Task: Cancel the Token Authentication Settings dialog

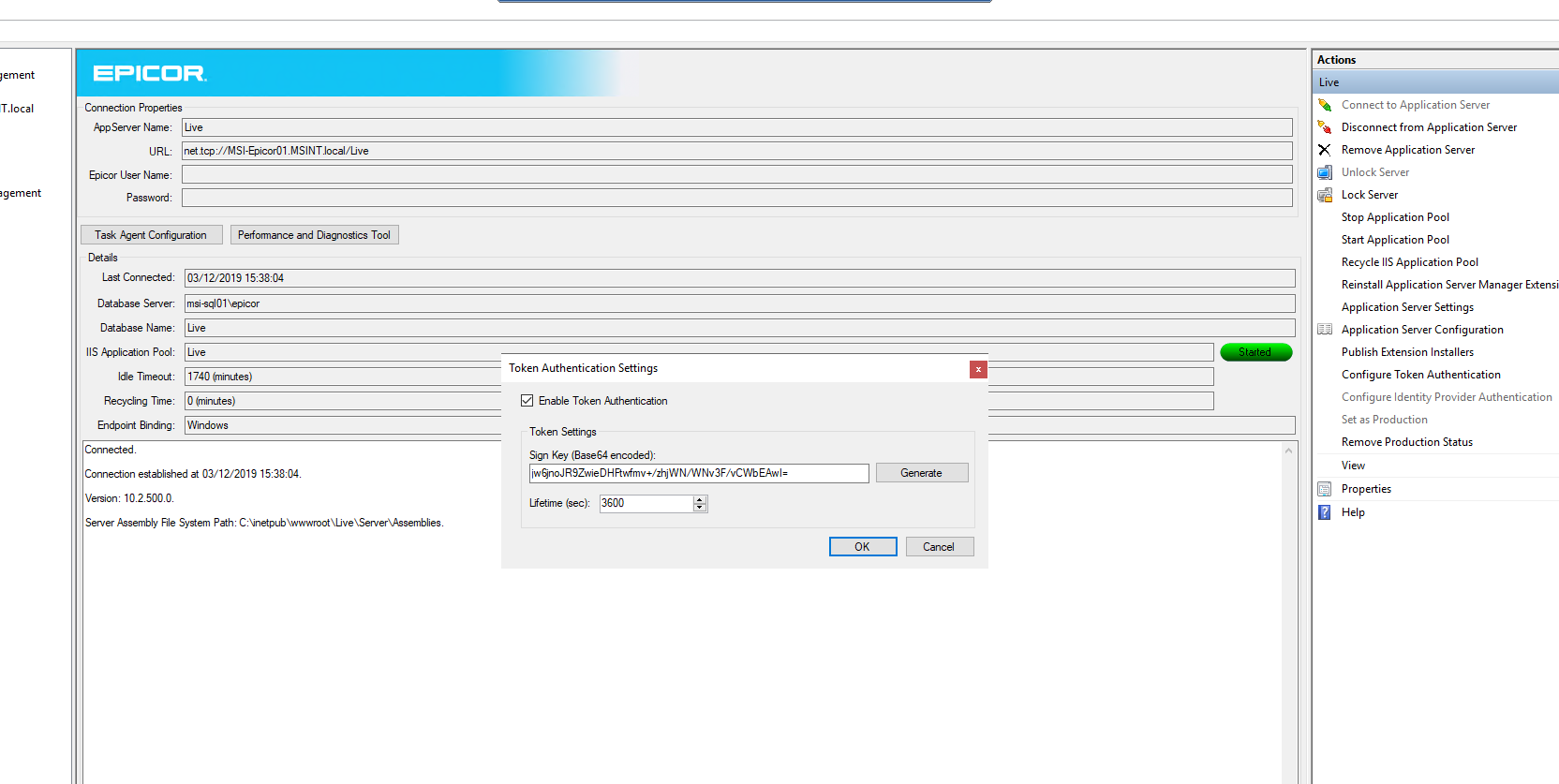Action: click(940, 547)
